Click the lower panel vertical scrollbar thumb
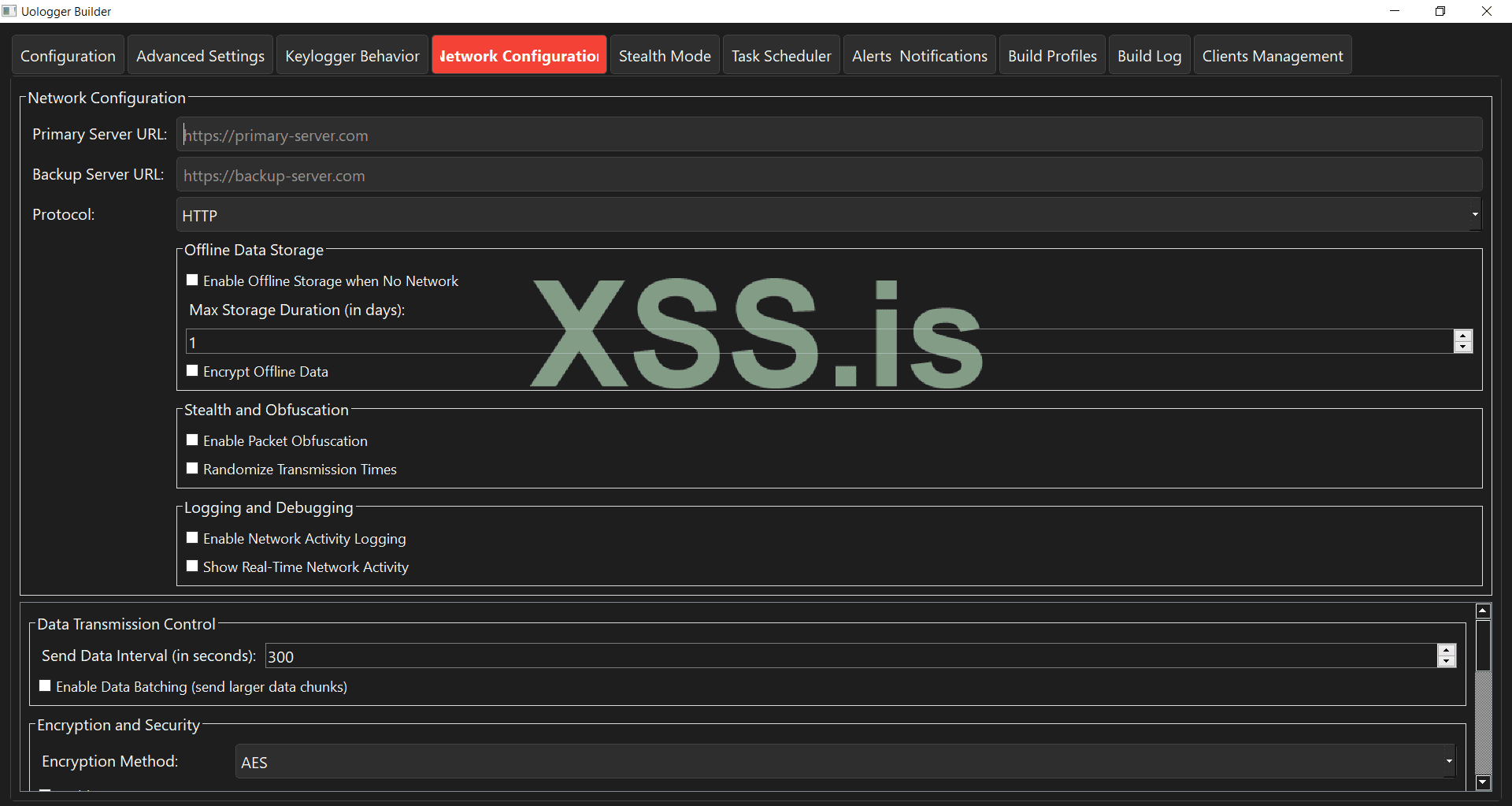The width and height of the screenshot is (1512, 806). [1483, 645]
